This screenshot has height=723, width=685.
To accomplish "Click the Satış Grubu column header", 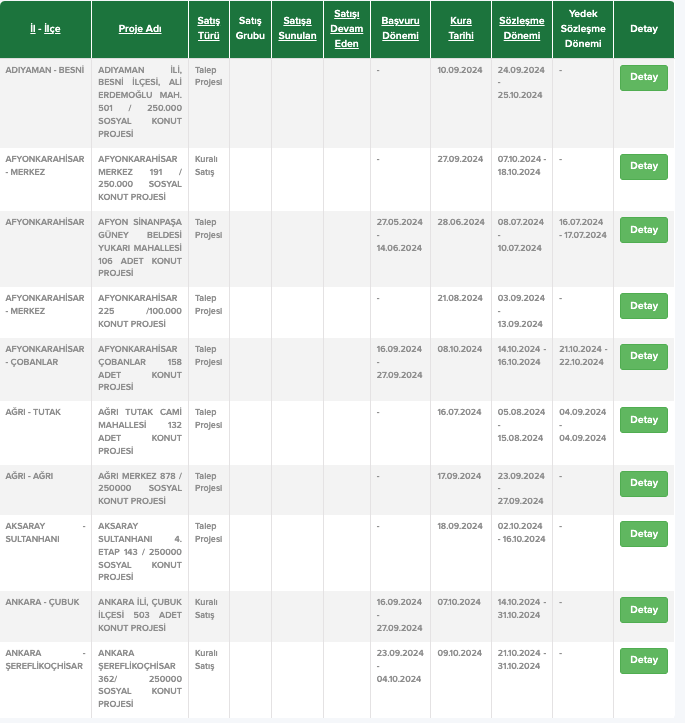I will coord(250,28).
